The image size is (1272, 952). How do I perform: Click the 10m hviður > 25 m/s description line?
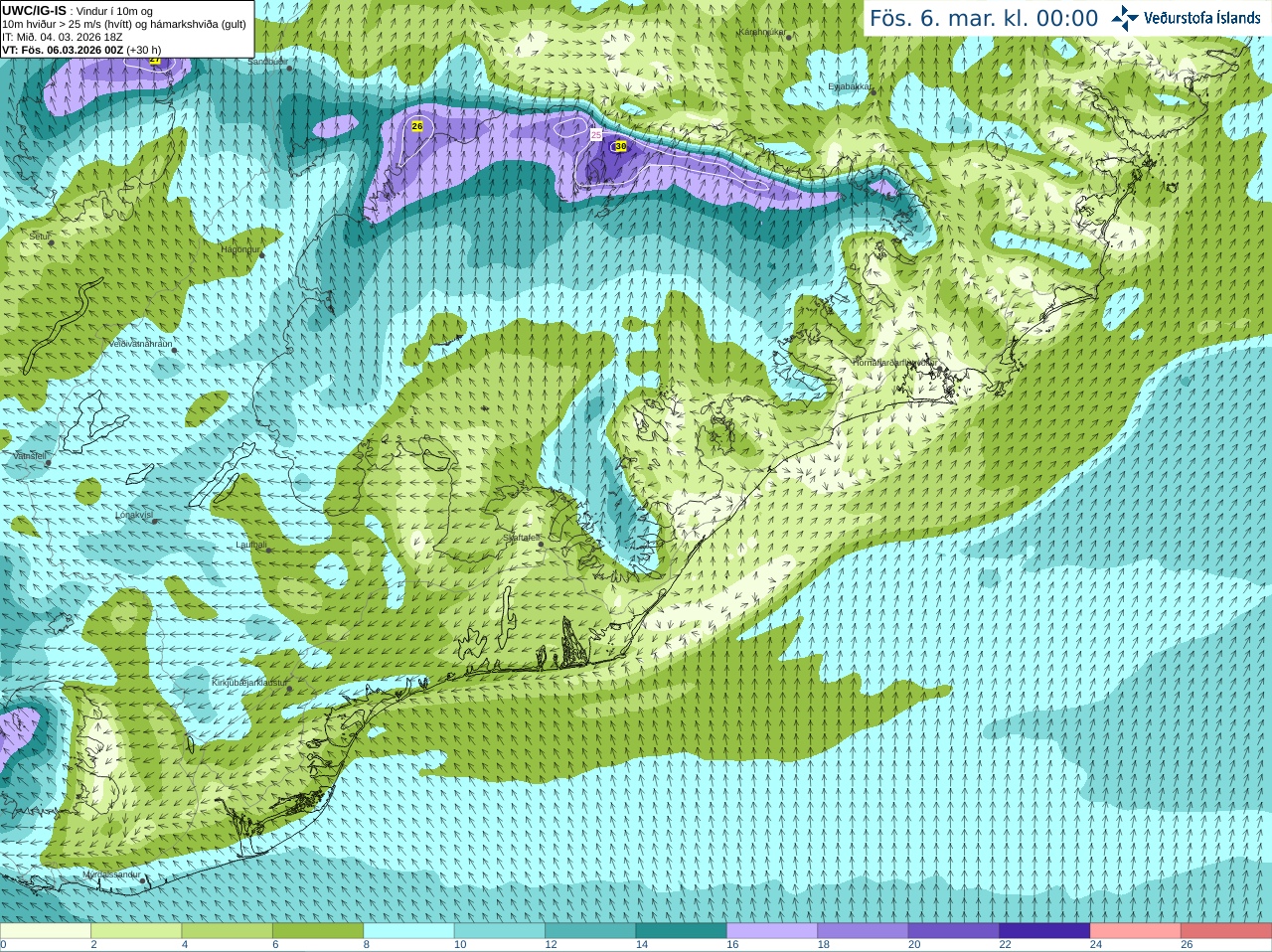(x=124, y=24)
